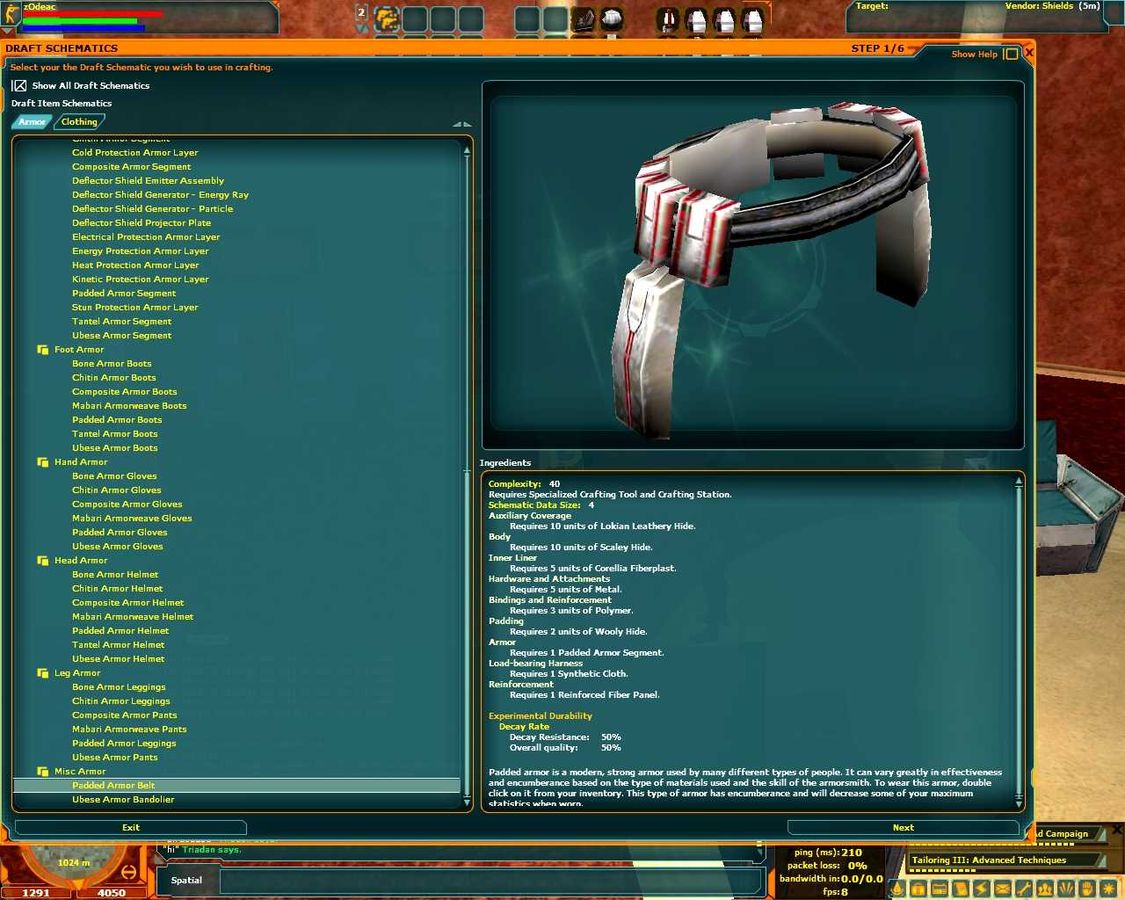
Task: Click the Spatial chat input field
Action: tap(490, 881)
